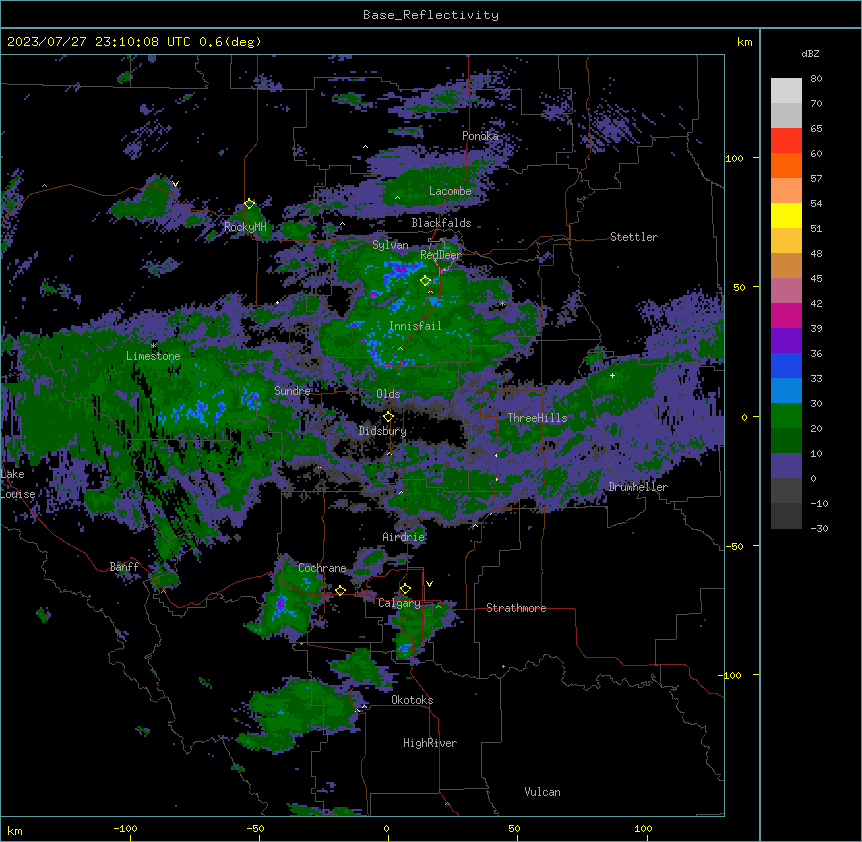Screen dimensions: 862x842
Task: Select the Innisfail label on the map
Action: click(415, 326)
